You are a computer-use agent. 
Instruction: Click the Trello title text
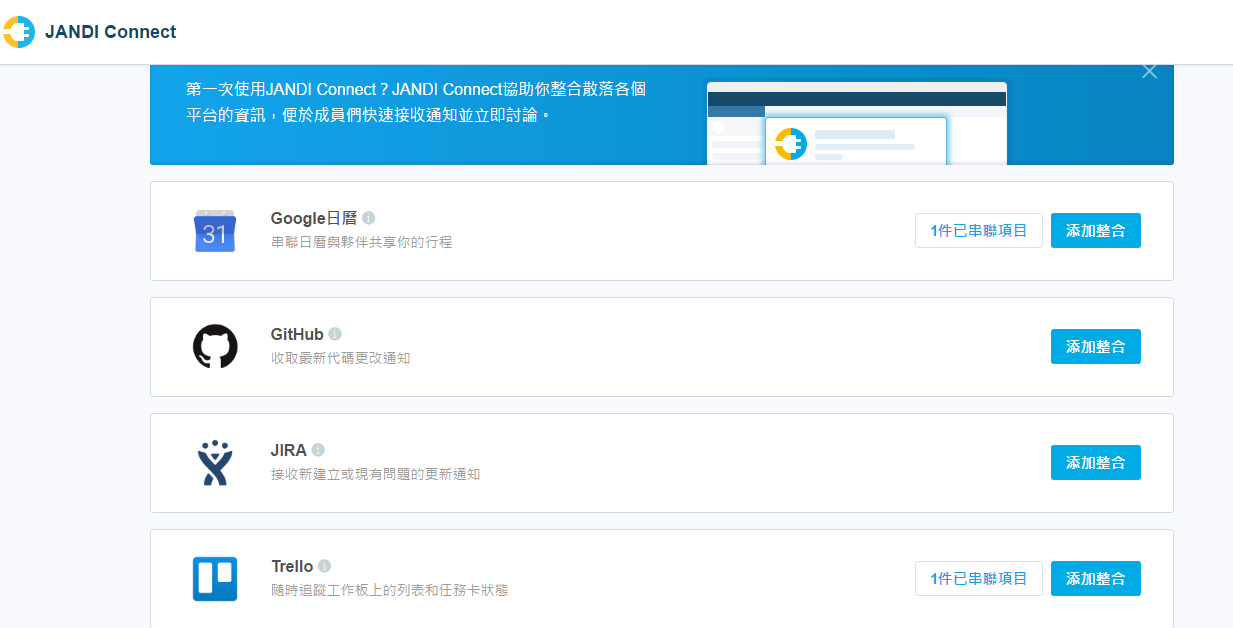pyautogui.click(x=292, y=566)
